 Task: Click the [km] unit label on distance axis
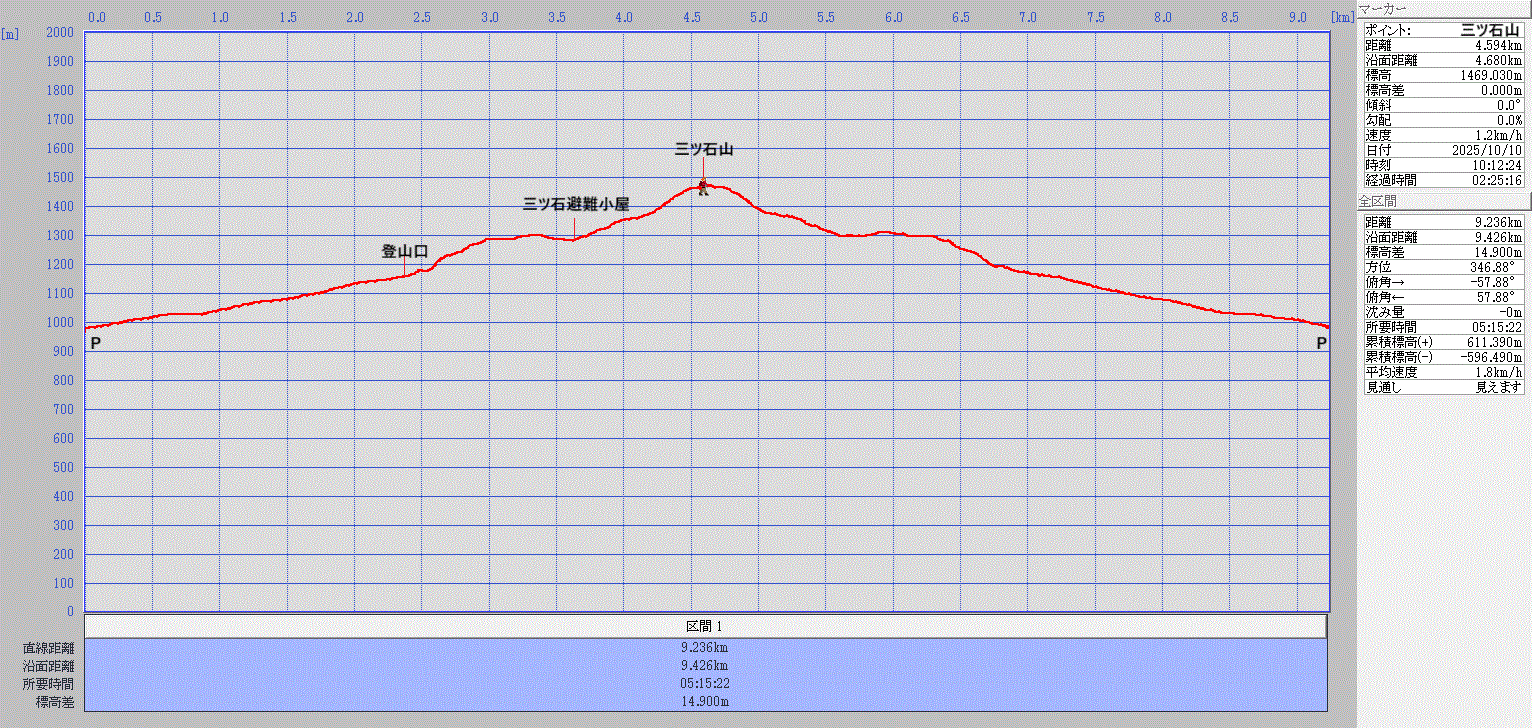pos(1341,17)
